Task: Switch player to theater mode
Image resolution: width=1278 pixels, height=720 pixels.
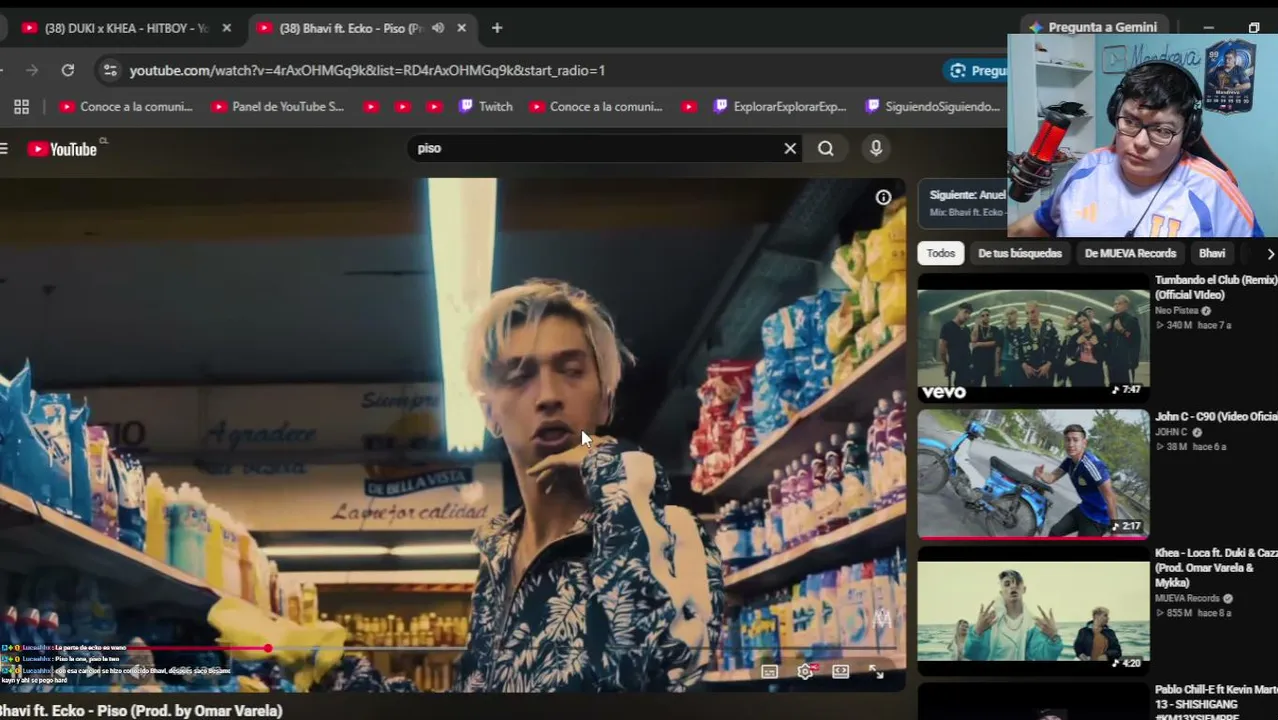Action: click(841, 672)
